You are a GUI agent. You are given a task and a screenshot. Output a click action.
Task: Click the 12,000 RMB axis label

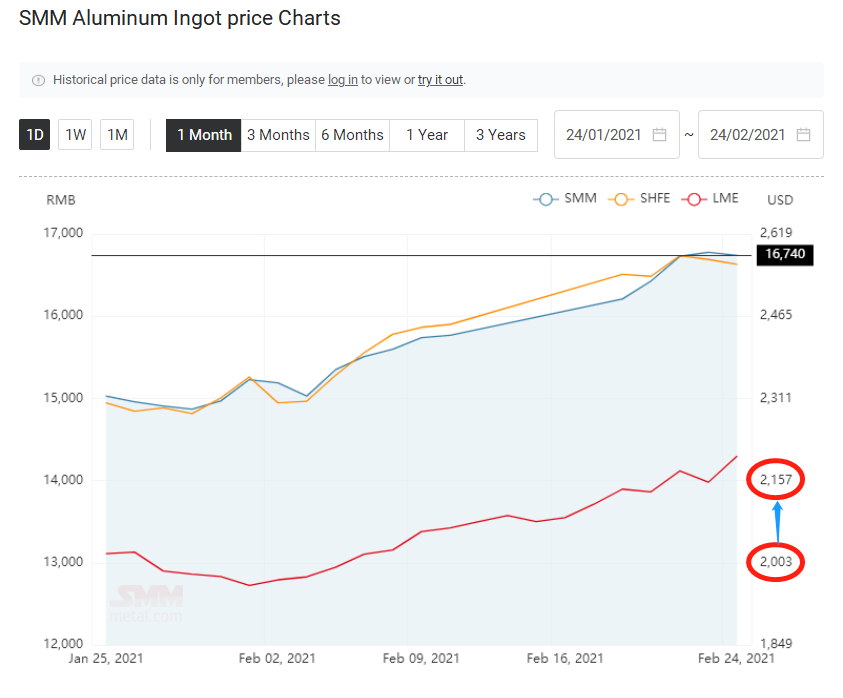click(x=63, y=644)
